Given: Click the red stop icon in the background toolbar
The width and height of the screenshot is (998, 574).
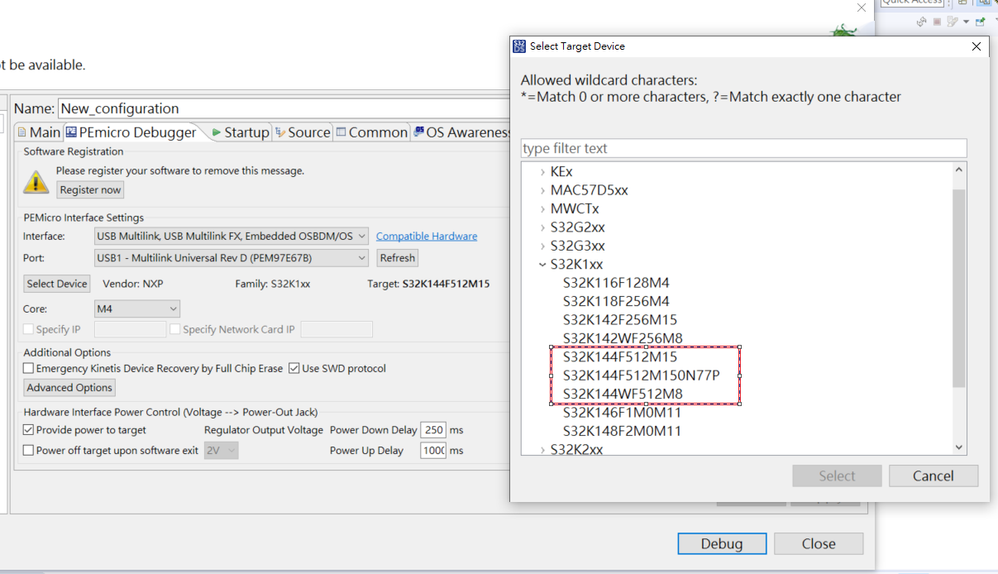Looking at the screenshot, I should click(x=937, y=22).
